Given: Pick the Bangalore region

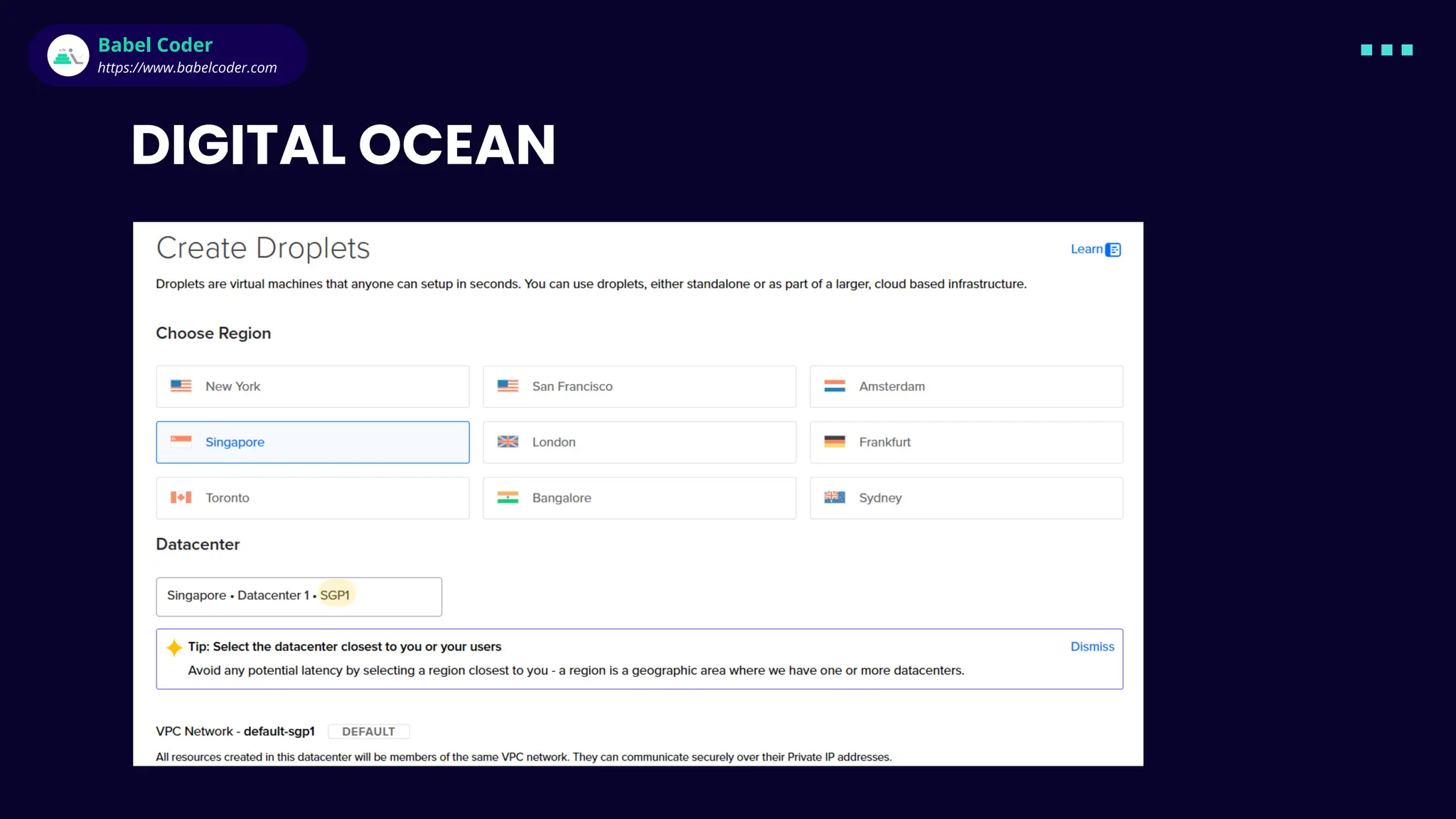Looking at the screenshot, I should (639, 498).
